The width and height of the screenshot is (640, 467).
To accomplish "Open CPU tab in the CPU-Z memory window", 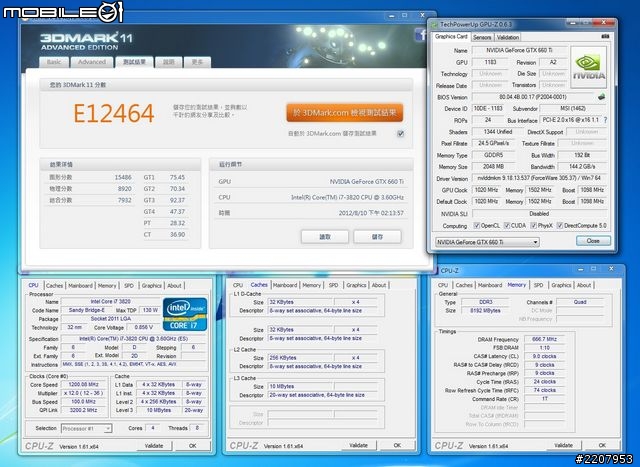I will click(443, 285).
